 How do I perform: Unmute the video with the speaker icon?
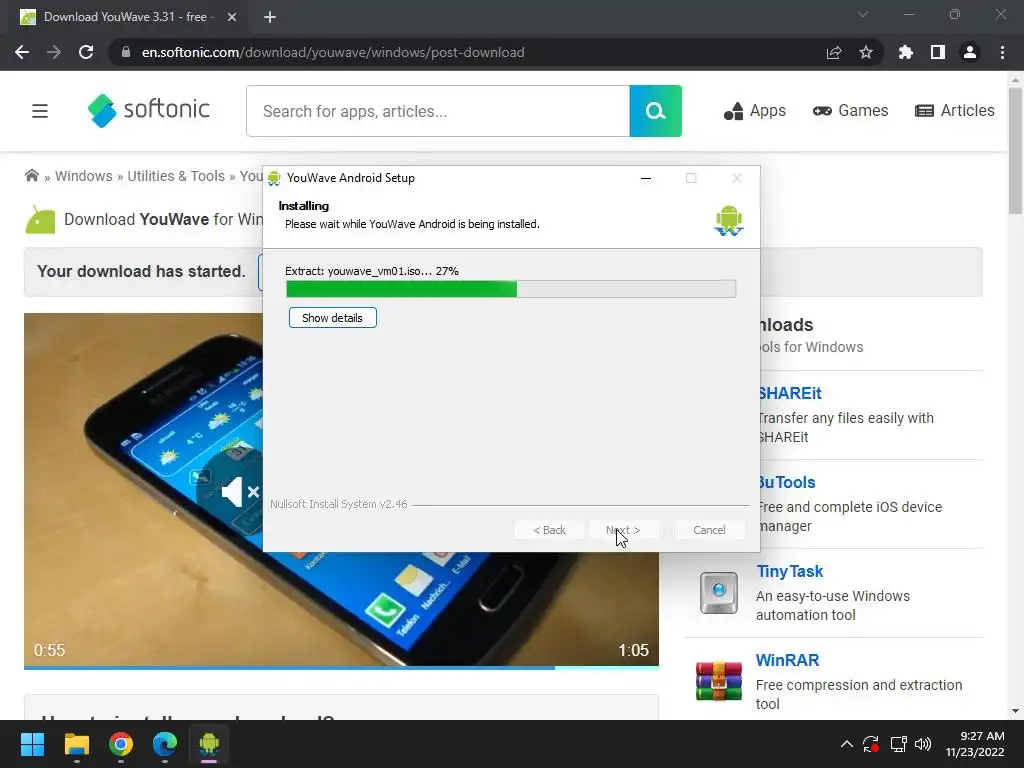(x=240, y=492)
